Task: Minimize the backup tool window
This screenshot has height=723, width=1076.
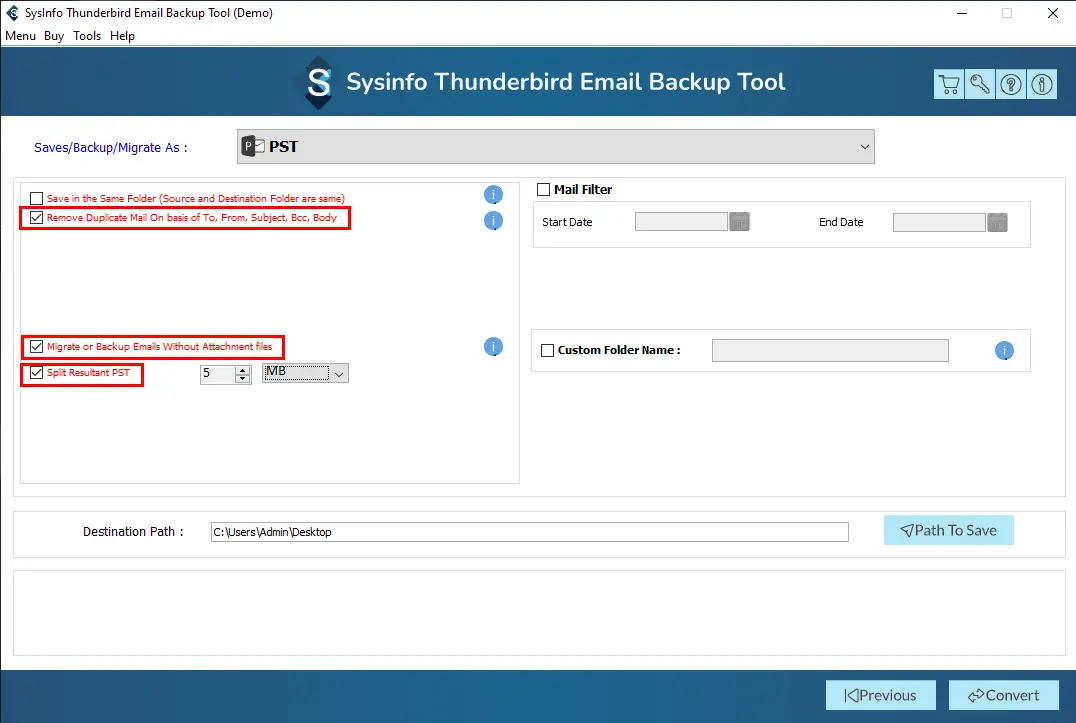Action: [962, 13]
